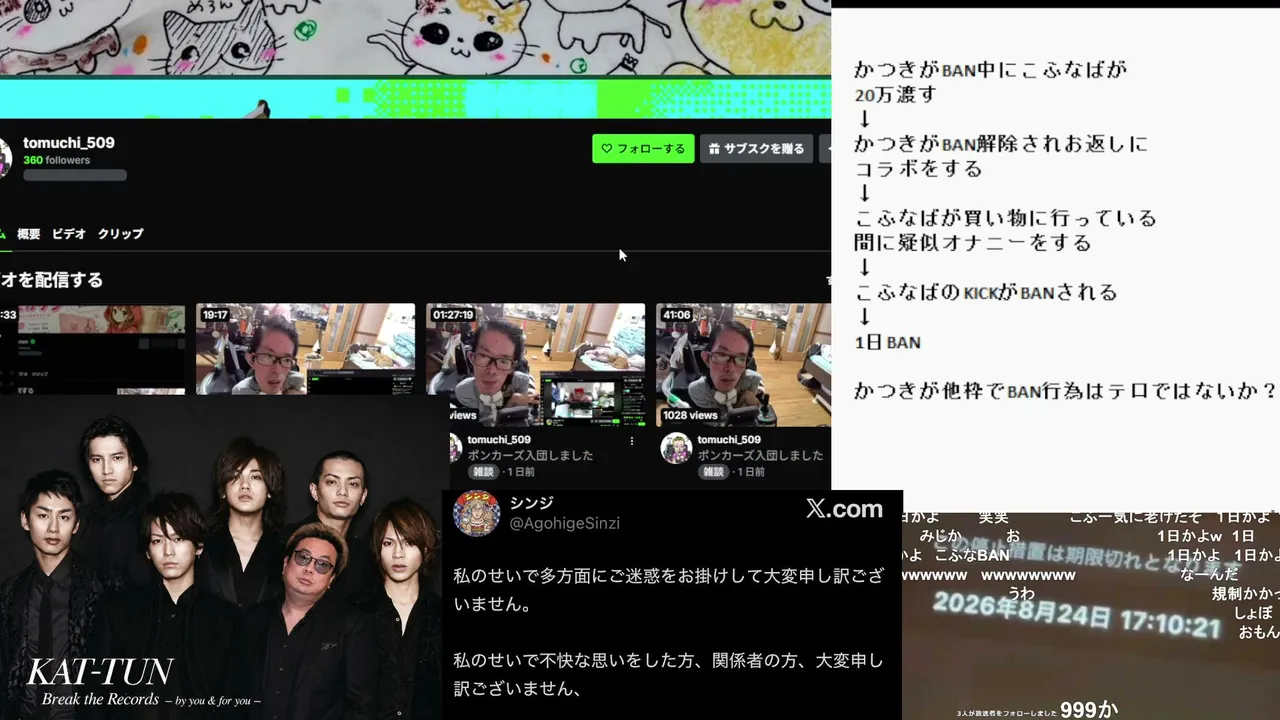Image resolution: width=1280 pixels, height=720 pixels.
Task: Click the 360 followers count
Action: coord(57,160)
